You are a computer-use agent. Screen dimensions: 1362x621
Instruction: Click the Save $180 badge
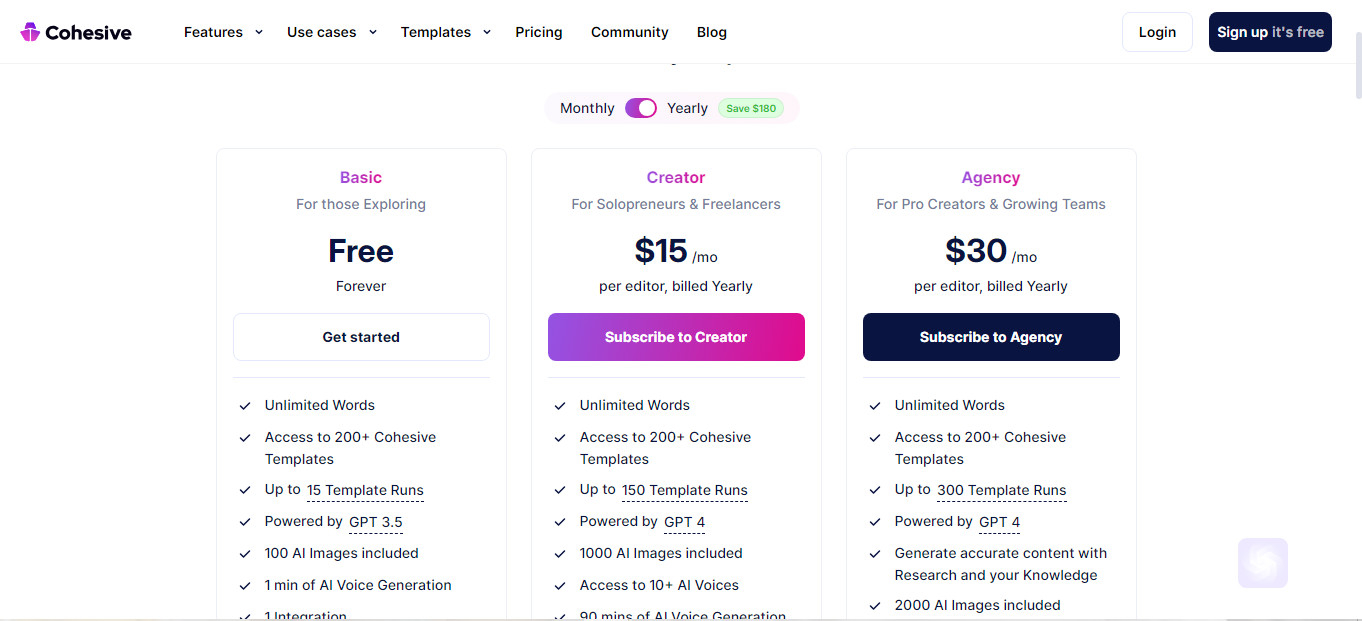pyautogui.click(x=751, y=108)
